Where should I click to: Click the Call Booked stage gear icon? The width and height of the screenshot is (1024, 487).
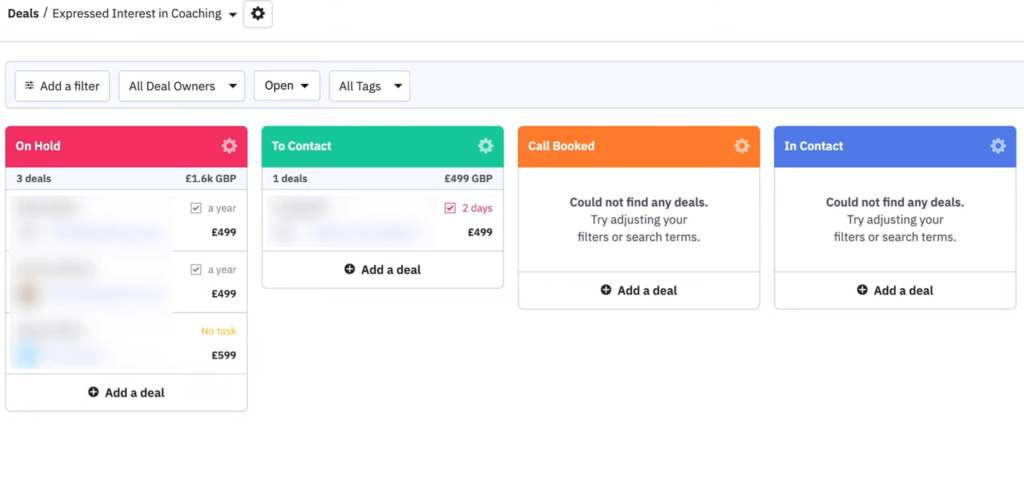(x=741, y=146)
